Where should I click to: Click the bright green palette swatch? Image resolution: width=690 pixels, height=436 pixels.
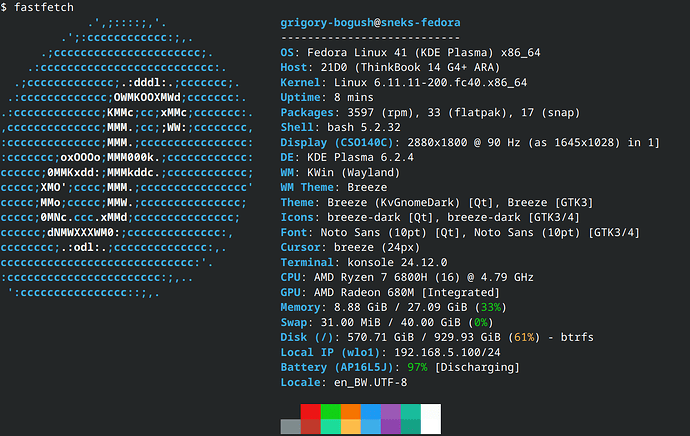(x=331, y=411)
